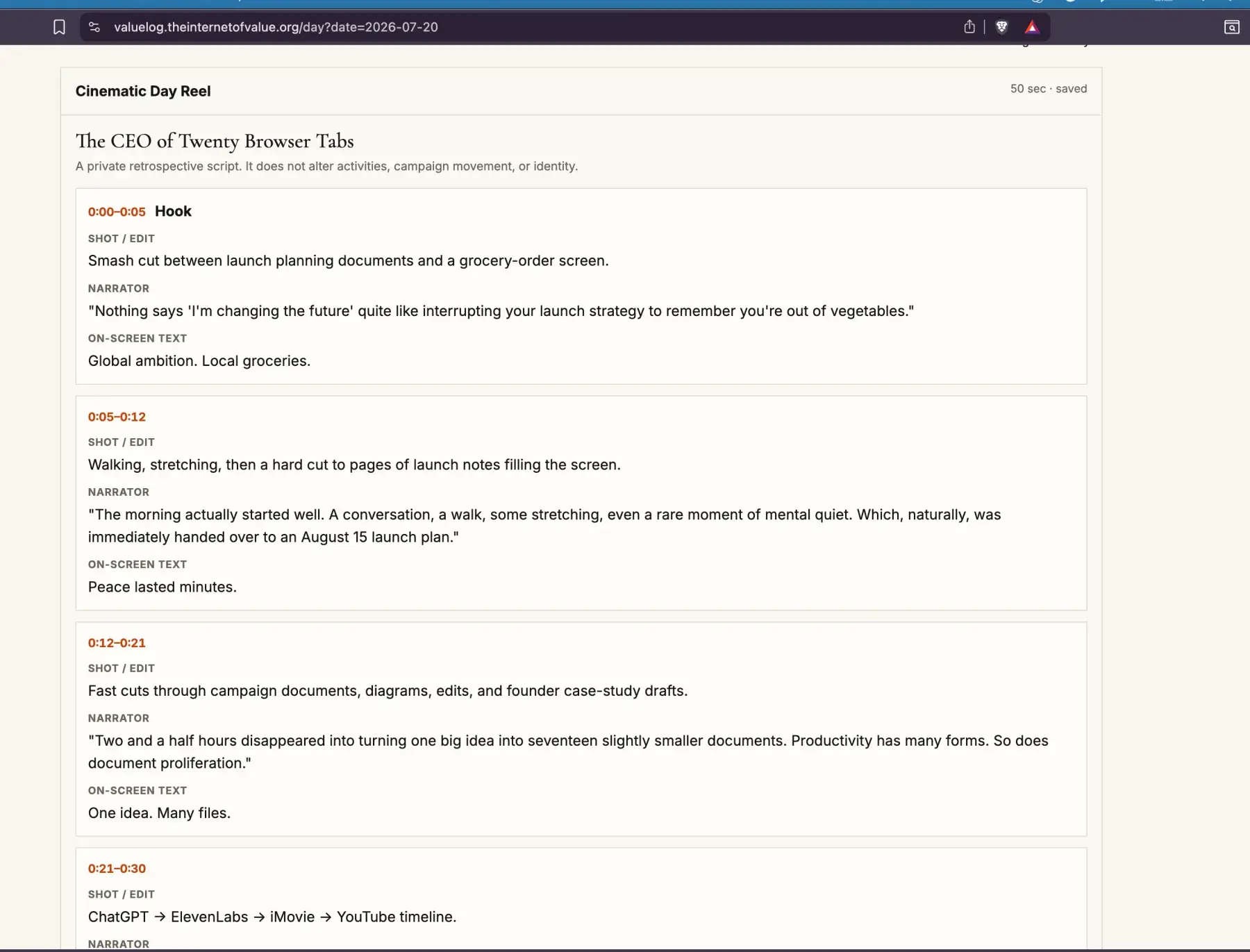Click the private retrospective script subtitle
The height and width of the screenshot is (952, 1250).
(x=326, y=167)
